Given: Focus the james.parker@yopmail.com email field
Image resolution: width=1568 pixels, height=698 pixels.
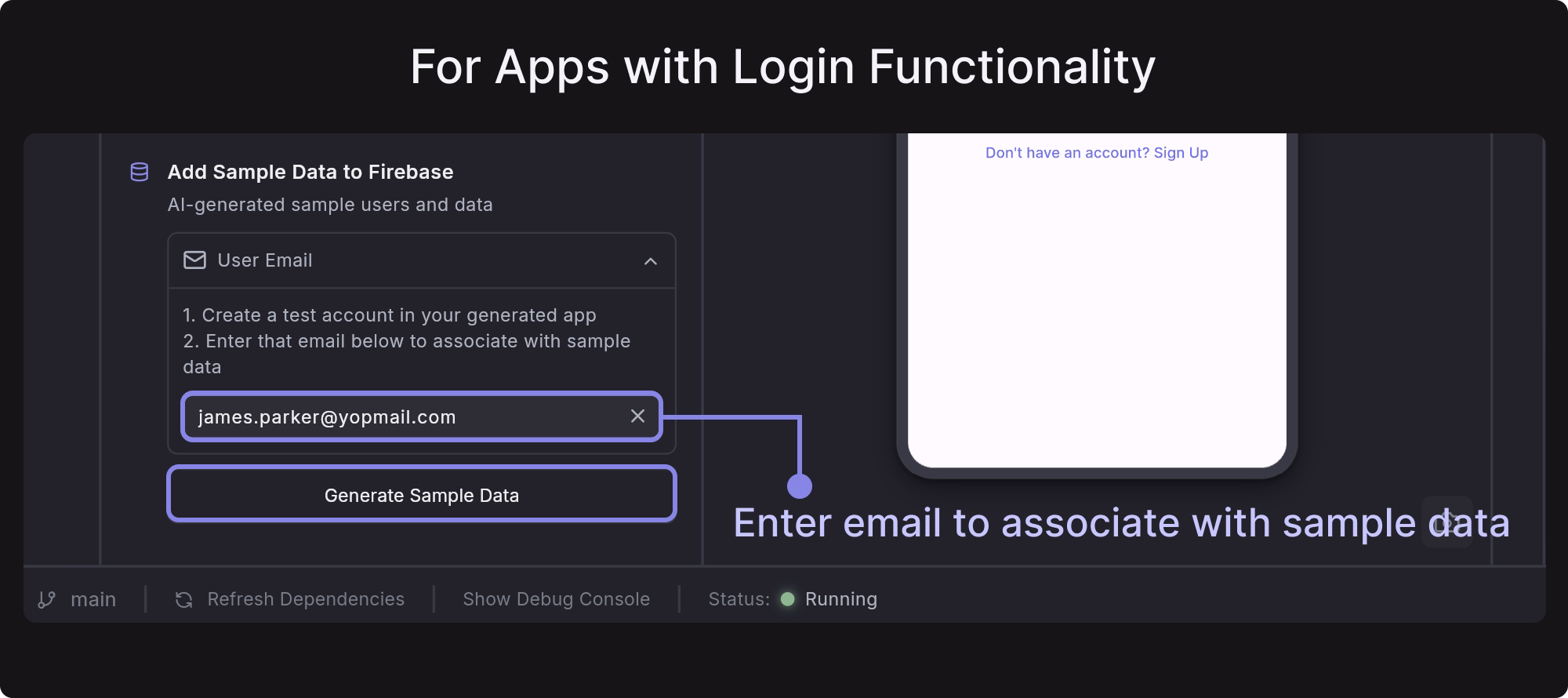Looking at the screenshot, I should (422, 416).
